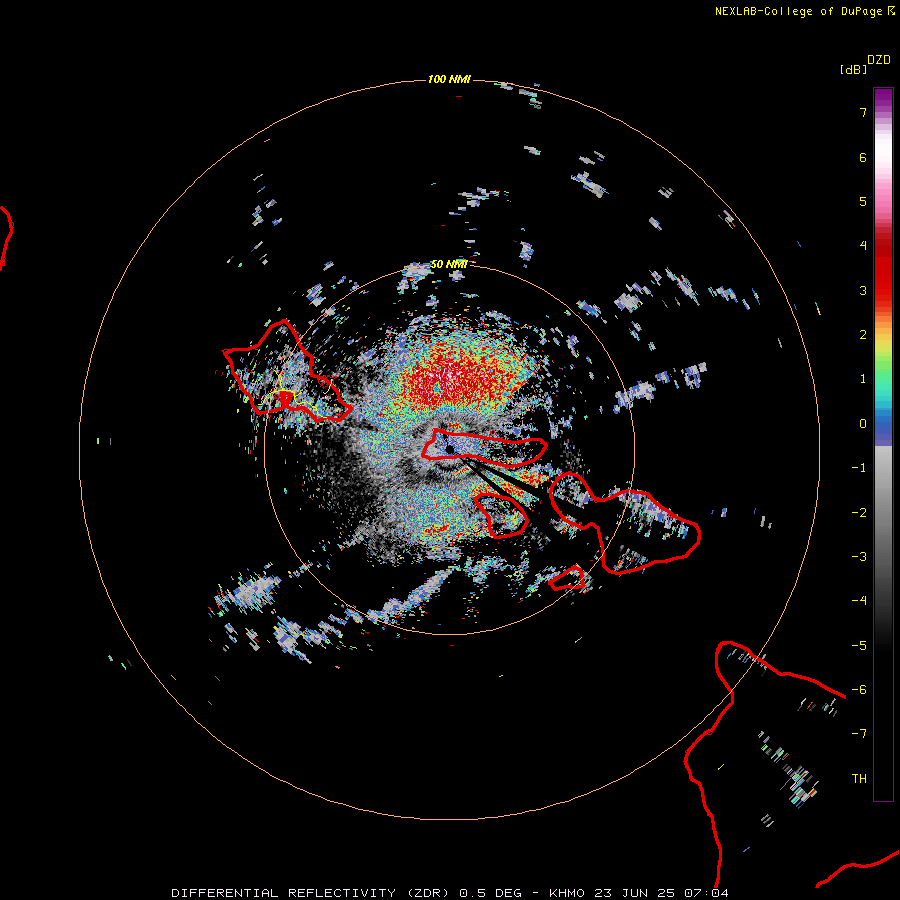This screenshot has height=900, width=900.
Task: Click the DZD product label above the color bar
Action: (879, 60)
